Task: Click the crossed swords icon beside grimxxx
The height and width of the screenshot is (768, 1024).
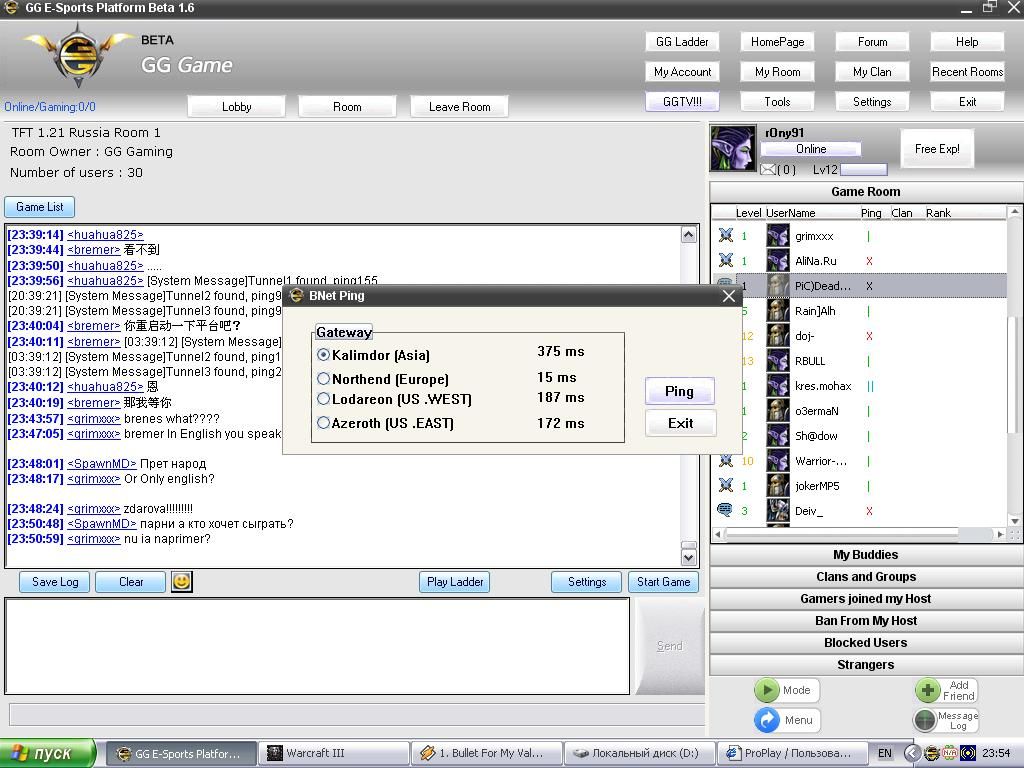Action: coord(726,235)
